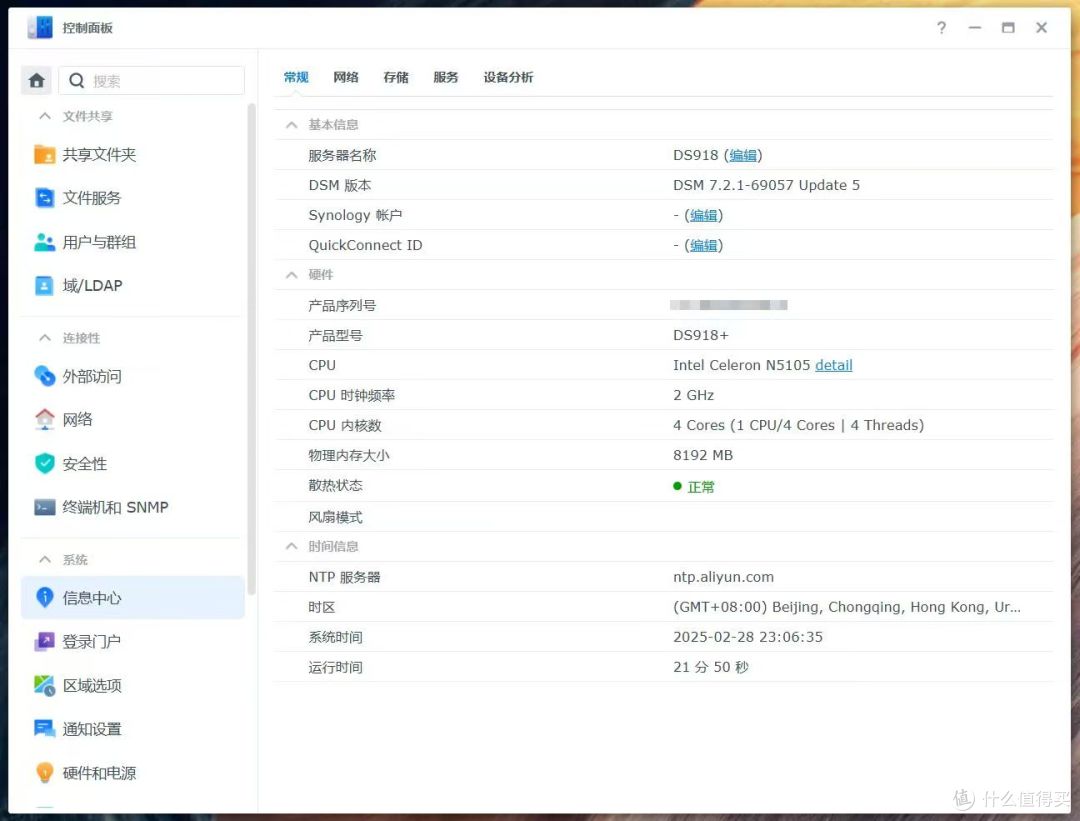Select 信息中心 in the sidebar
1080x821 pixels.
click(133, 597)
